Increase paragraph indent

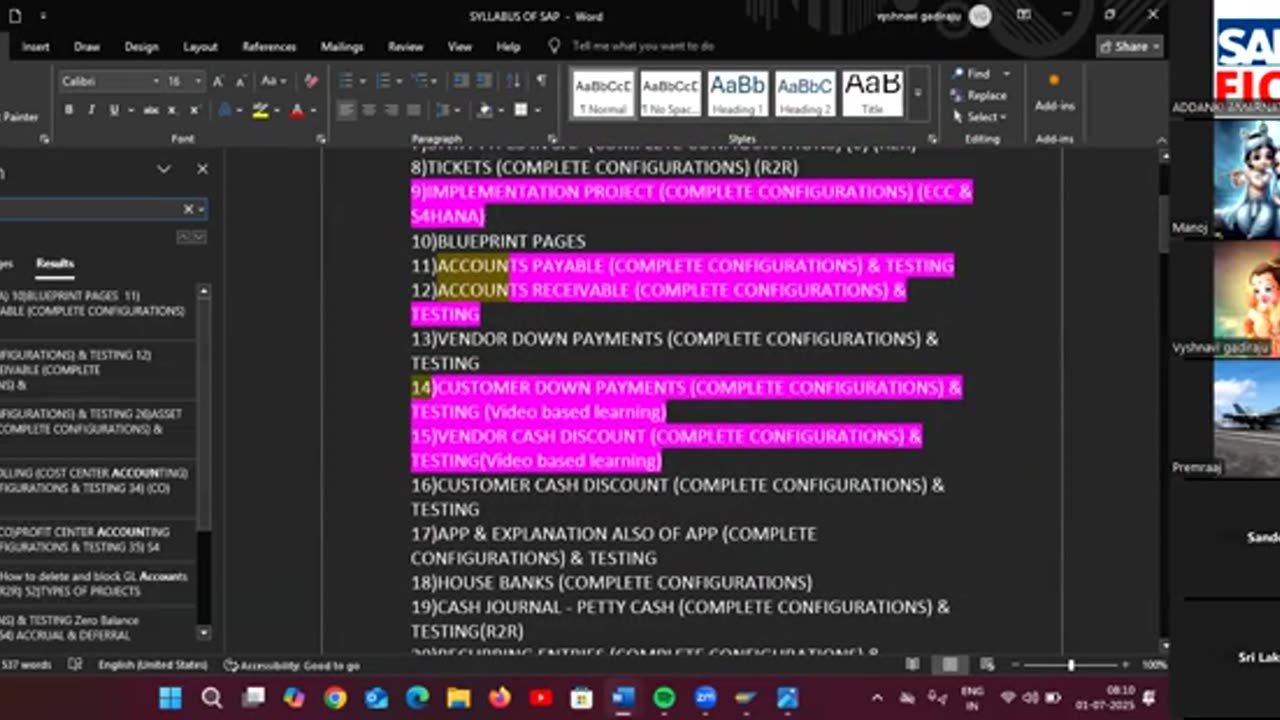(484, 81)
